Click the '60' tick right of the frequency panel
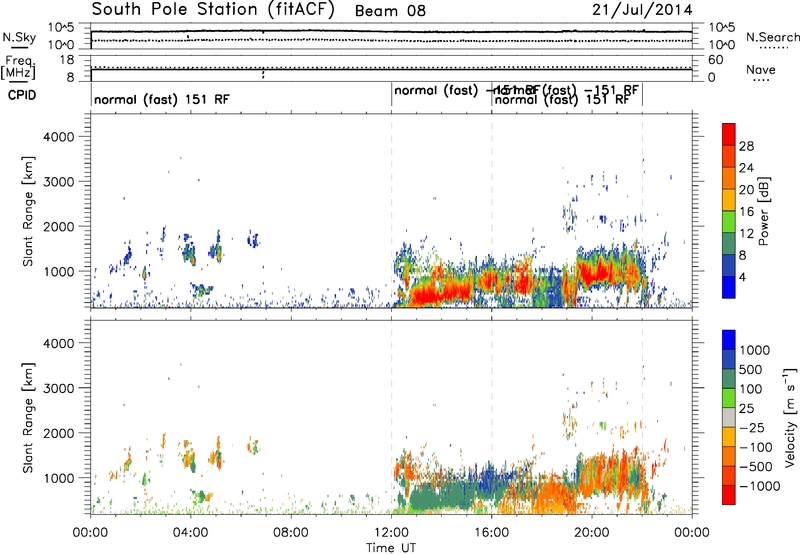The height and width of the screenshot is (554, 800). pyautogui.click(x=715, y=60)
